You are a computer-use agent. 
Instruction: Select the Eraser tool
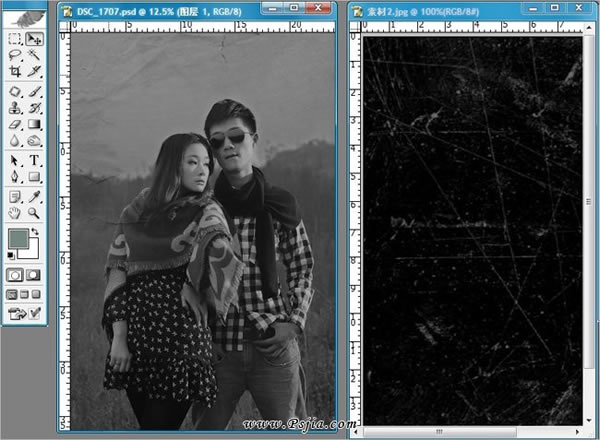pos(15,124)
